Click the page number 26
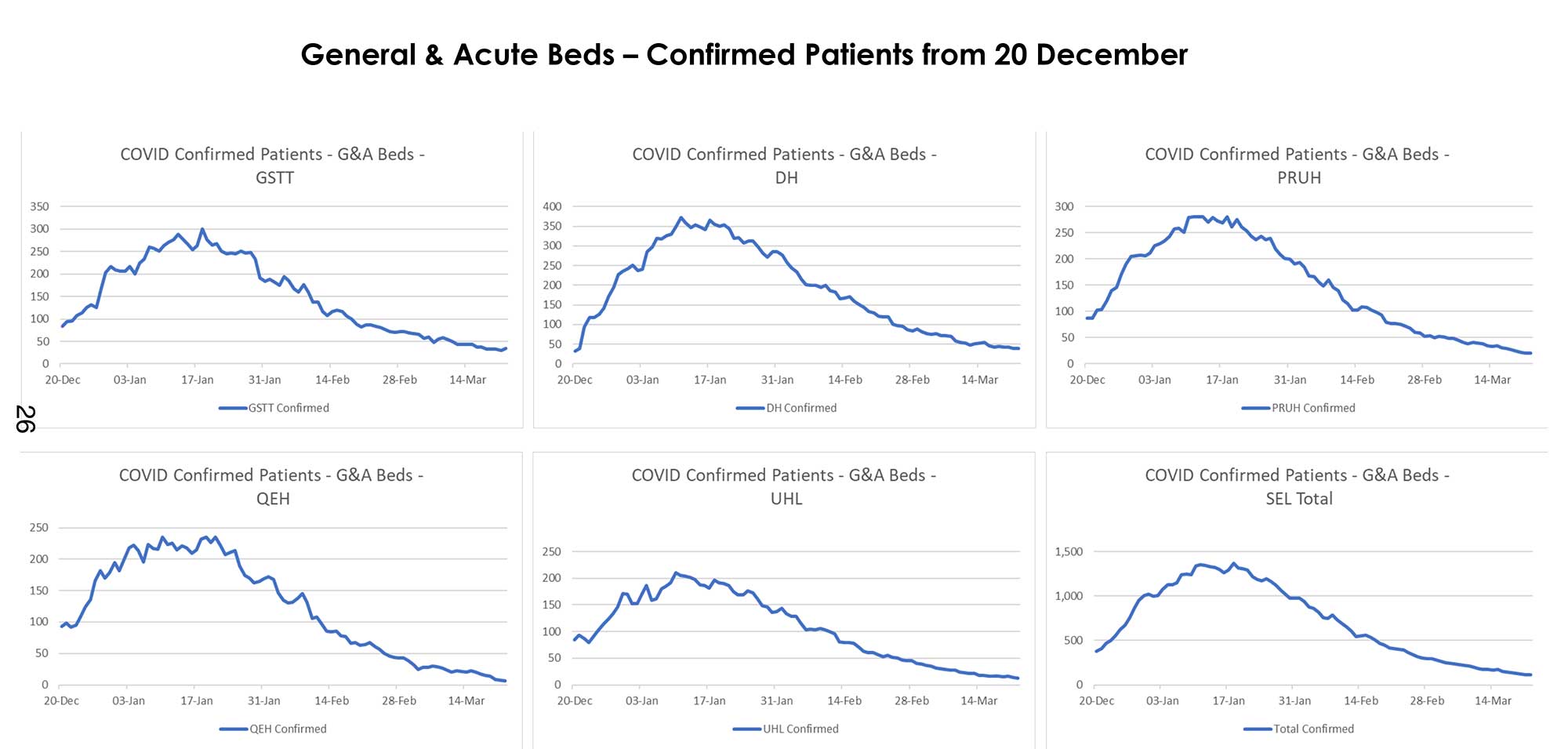 pos(25,419)
